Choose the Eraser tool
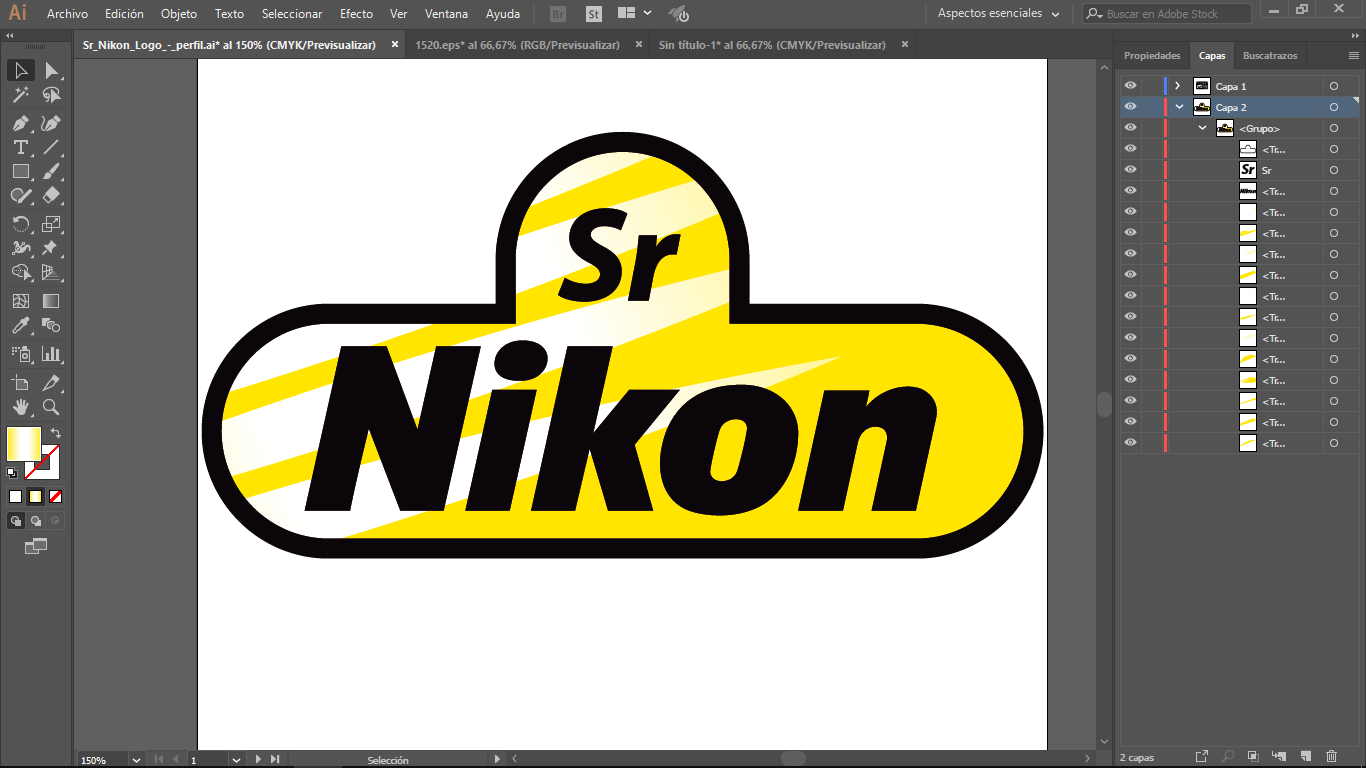The image size is (1366, 768). (x=52, y=195)
